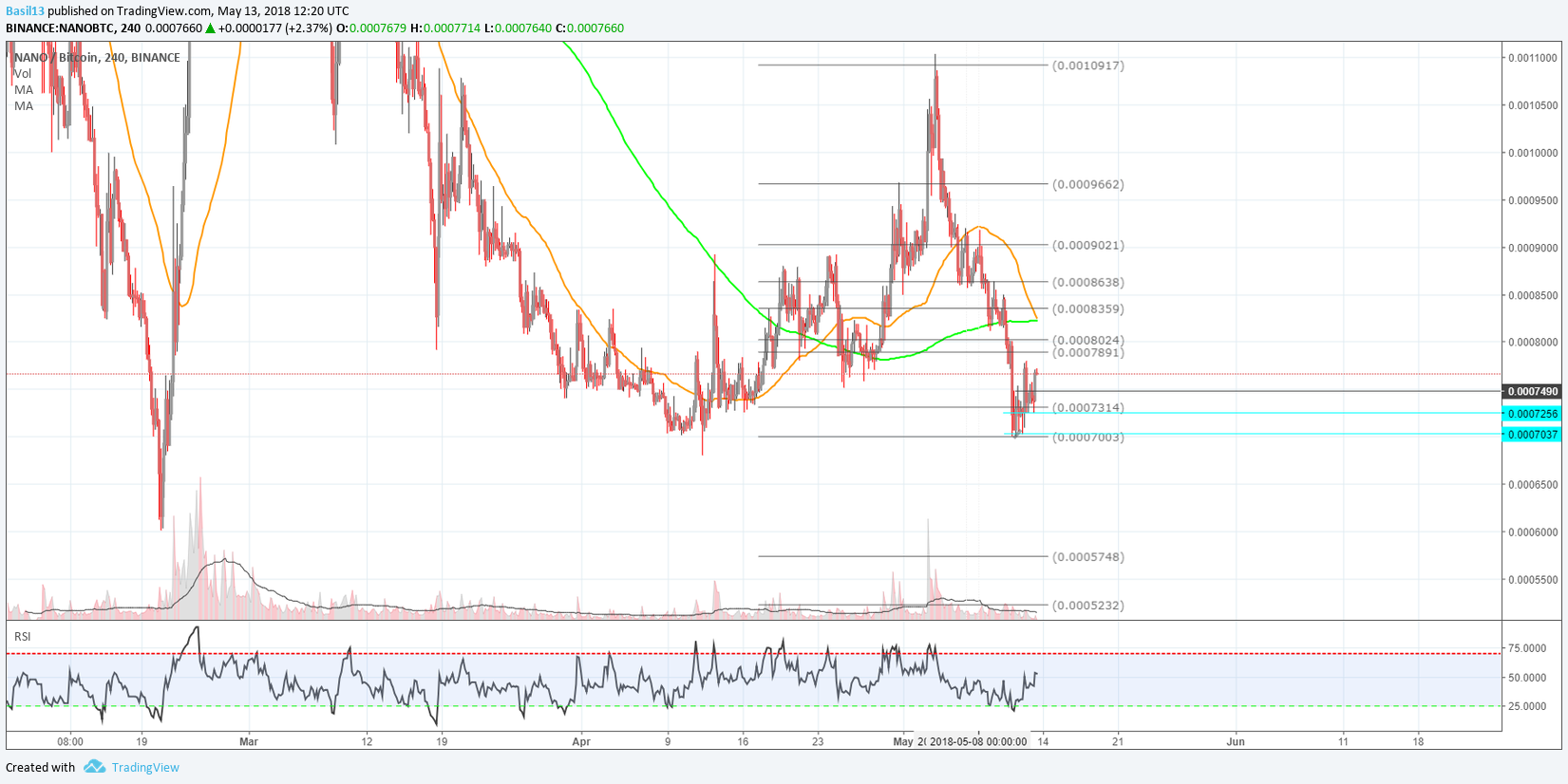Click the 08:00 label on the time axis
The width and height of the screenshot is (1568, 784).
point(70,741)
